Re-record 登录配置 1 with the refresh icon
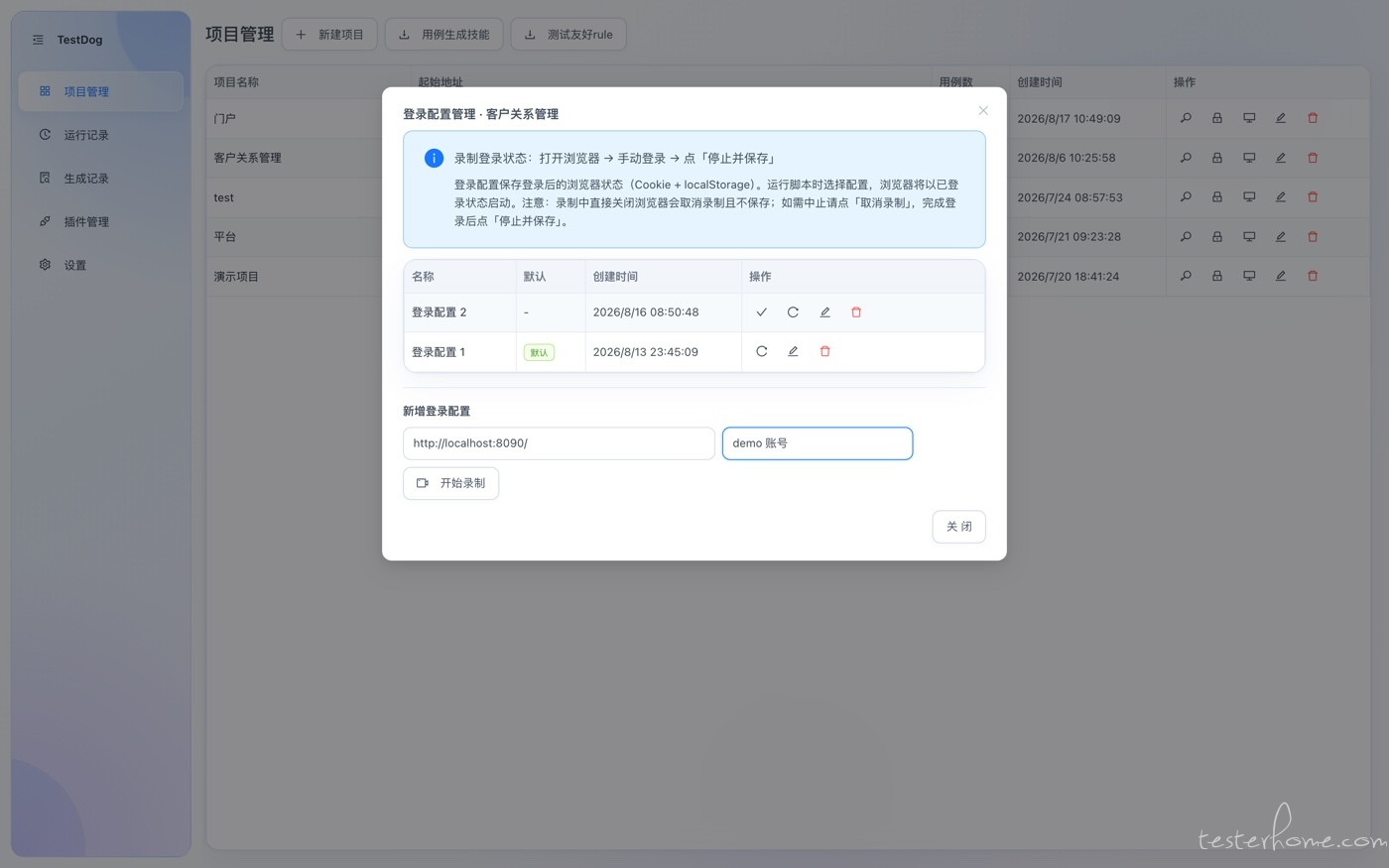The width and height of the screenshot is (1389, 868). tap(761, 351)
